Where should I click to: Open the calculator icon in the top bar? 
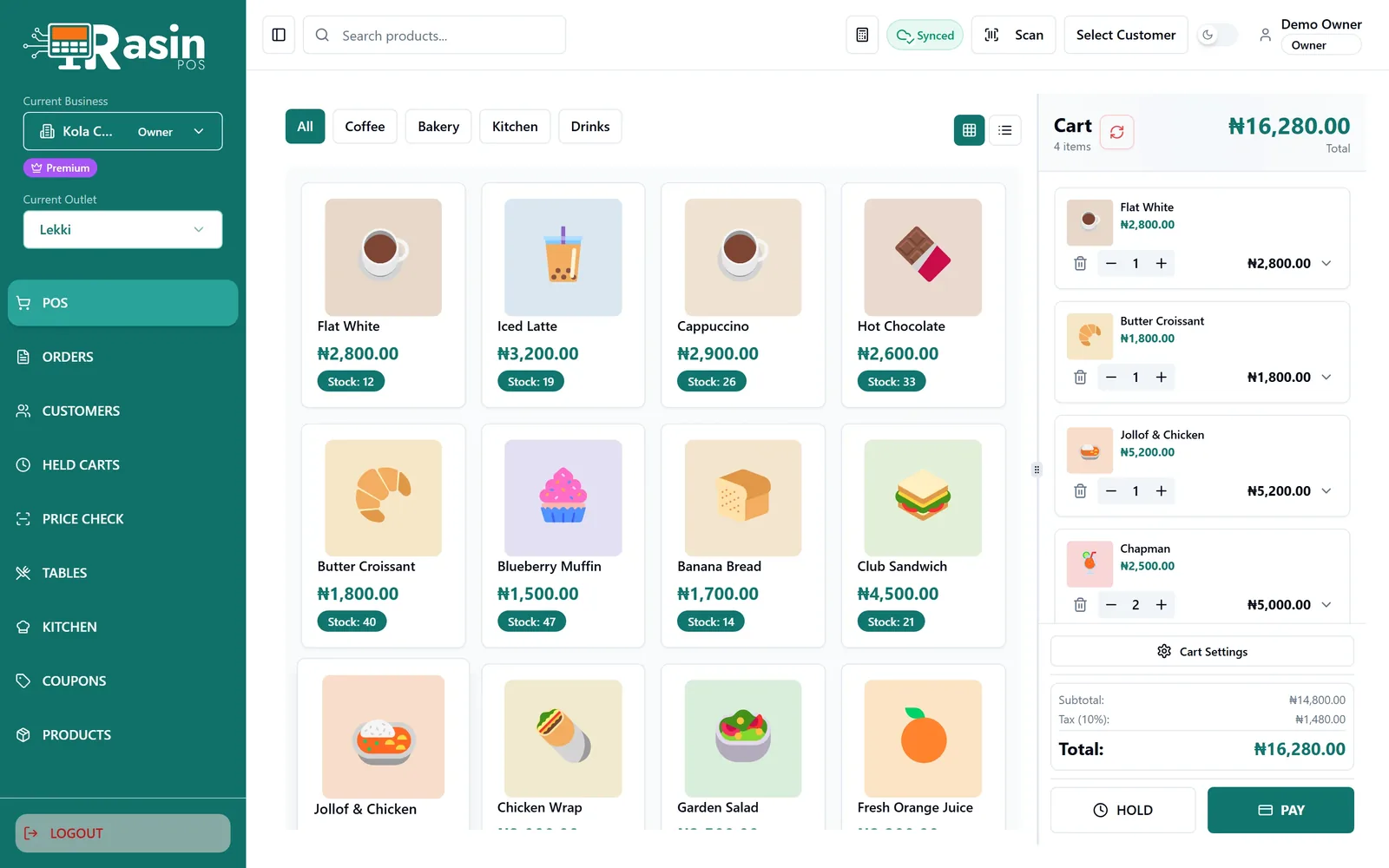pyautogui.click(x=862, y=35)
